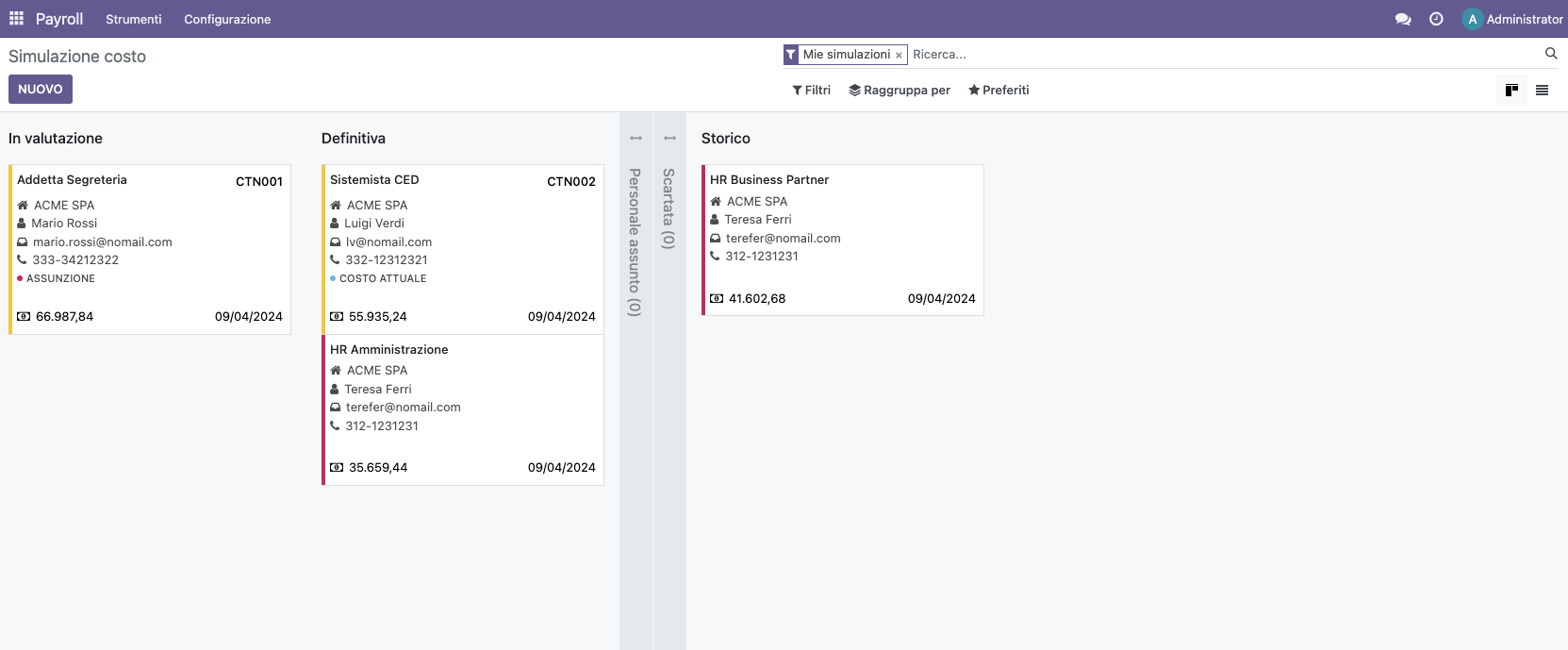Image resolution: width=1568 pixels, height=650 pixels.
Task: Open the Raggruppa per dropdown
Action: (x=900, y=91)
